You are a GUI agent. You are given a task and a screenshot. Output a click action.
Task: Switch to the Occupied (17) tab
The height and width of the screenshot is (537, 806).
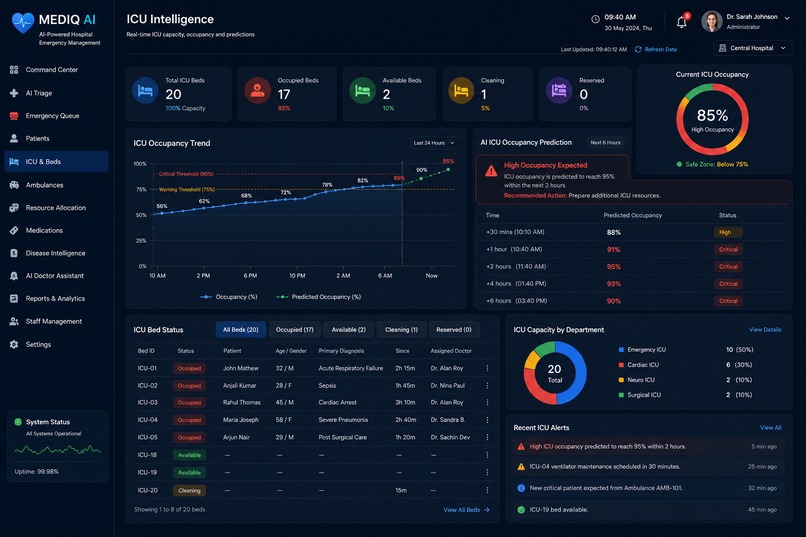[295, 330]
